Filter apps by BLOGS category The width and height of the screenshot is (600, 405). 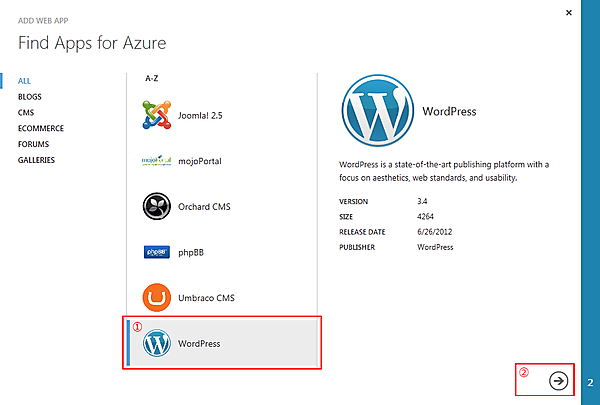(30, 97)
